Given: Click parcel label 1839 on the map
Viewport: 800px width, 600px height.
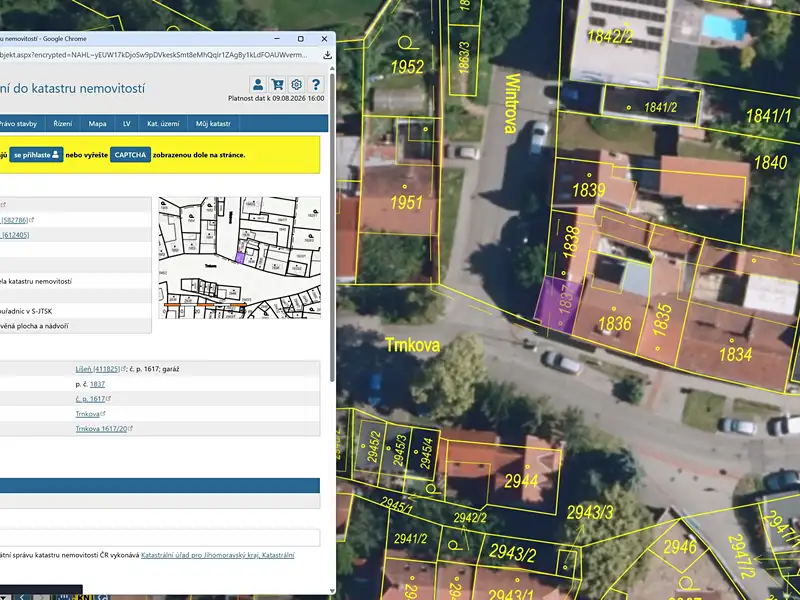Looking at the screenshot, I should pos(589,190).
